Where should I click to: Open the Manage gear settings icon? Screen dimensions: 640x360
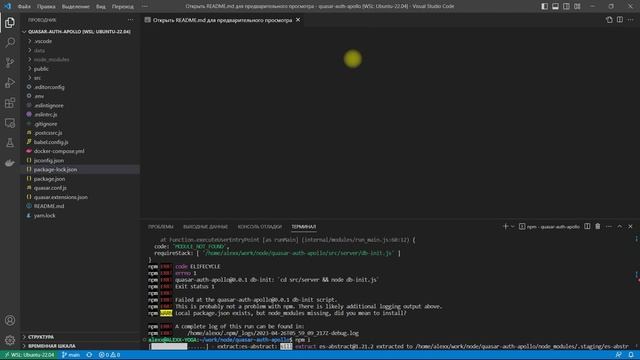pos(10,340)
